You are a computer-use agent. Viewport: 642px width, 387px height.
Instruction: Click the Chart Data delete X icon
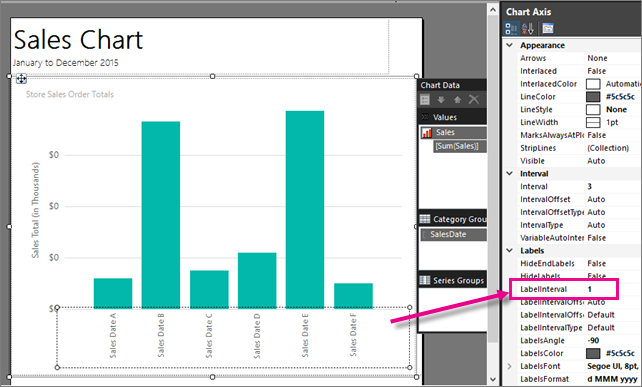click(474, 100)
